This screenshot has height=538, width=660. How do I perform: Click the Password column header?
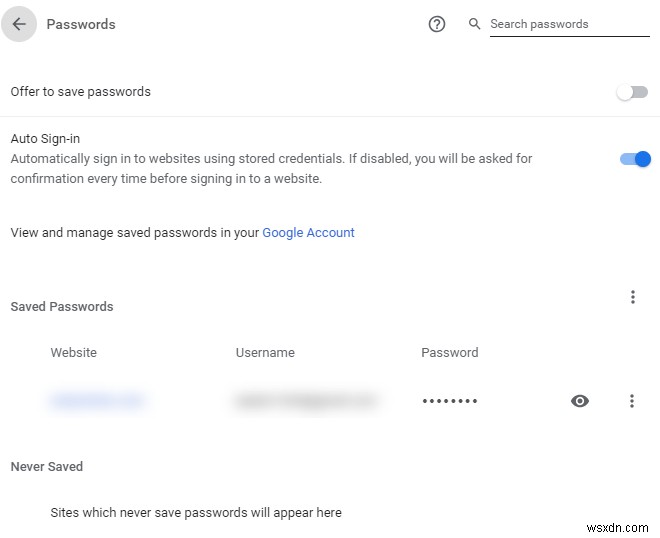[x=450, y=353]
